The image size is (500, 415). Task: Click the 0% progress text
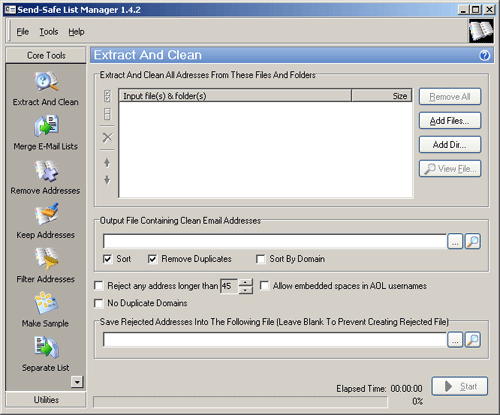(x=417, y=401)
